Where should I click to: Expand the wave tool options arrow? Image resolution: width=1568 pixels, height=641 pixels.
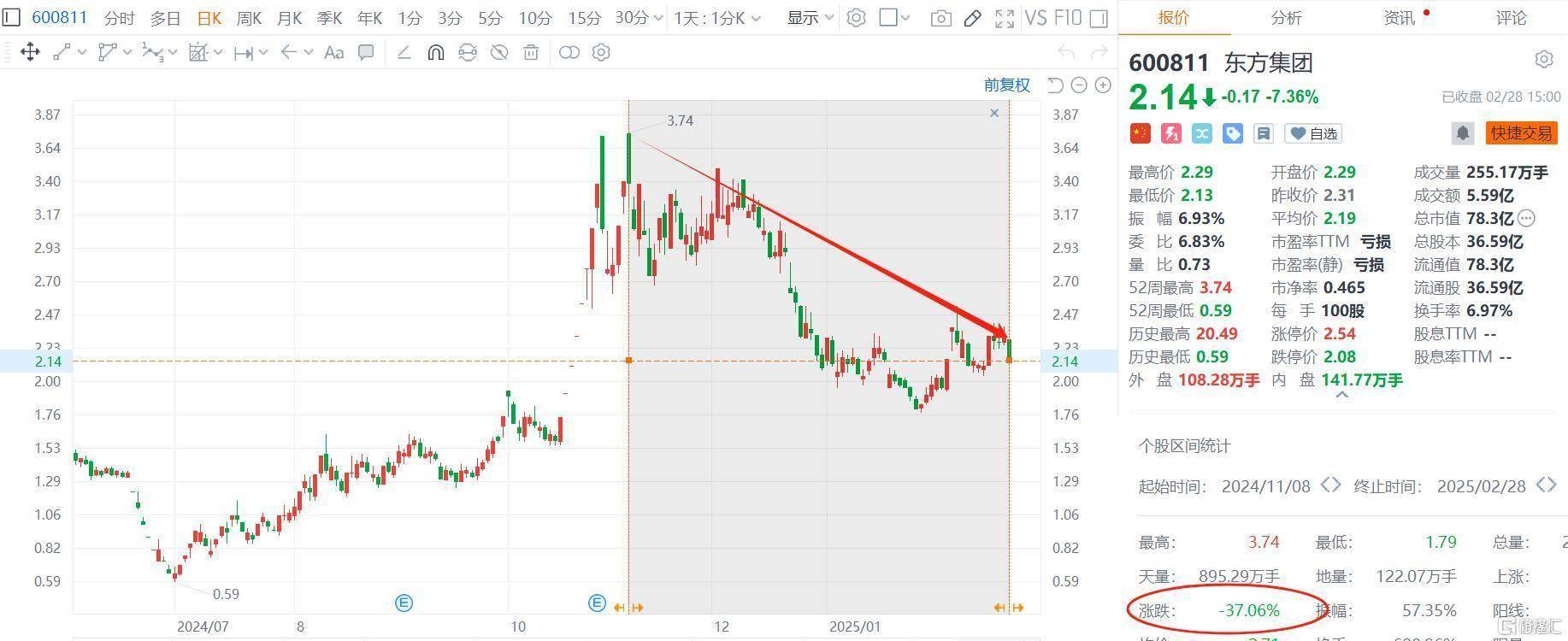point(173,52)
